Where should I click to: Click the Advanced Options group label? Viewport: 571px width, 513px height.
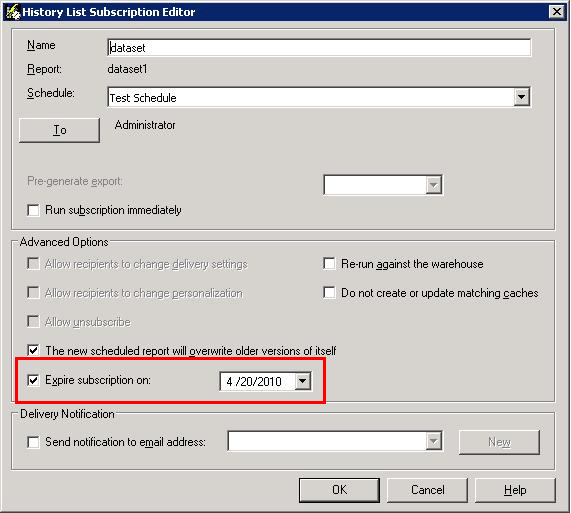coord(64,242)
